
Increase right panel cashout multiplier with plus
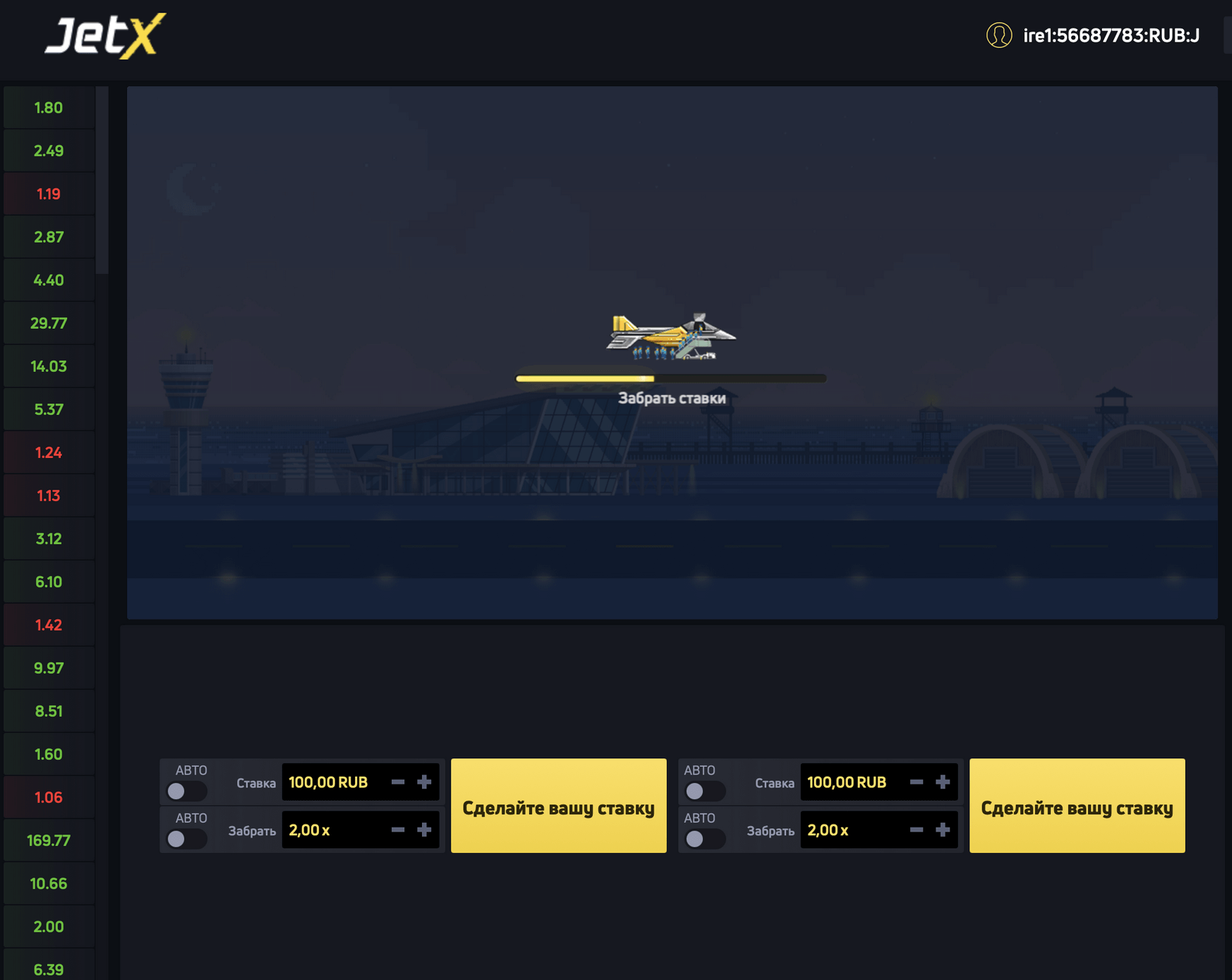click(942, 830)
